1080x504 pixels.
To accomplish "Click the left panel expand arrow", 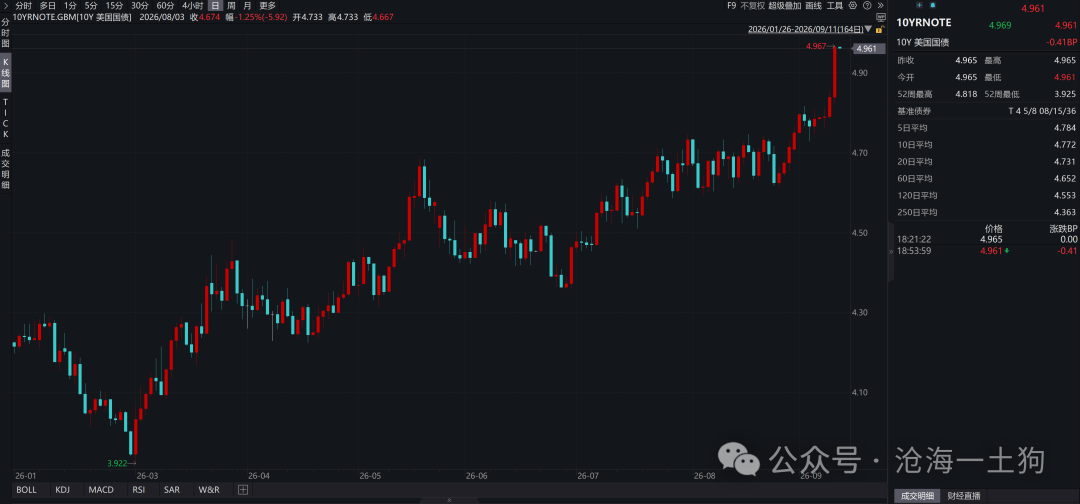I will [x=6, y=6].
